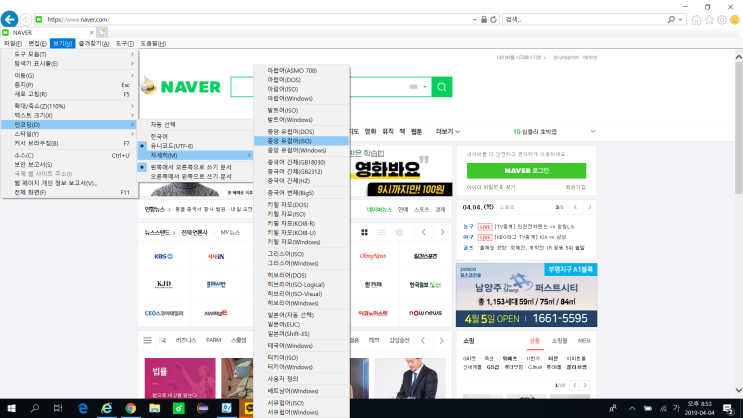Image resolution: width=743 pixels, height=418 pixels.
Task: Select 오른쪽에서 왼쪽으로 쓰기 문서 option
Action: point(191,176)
